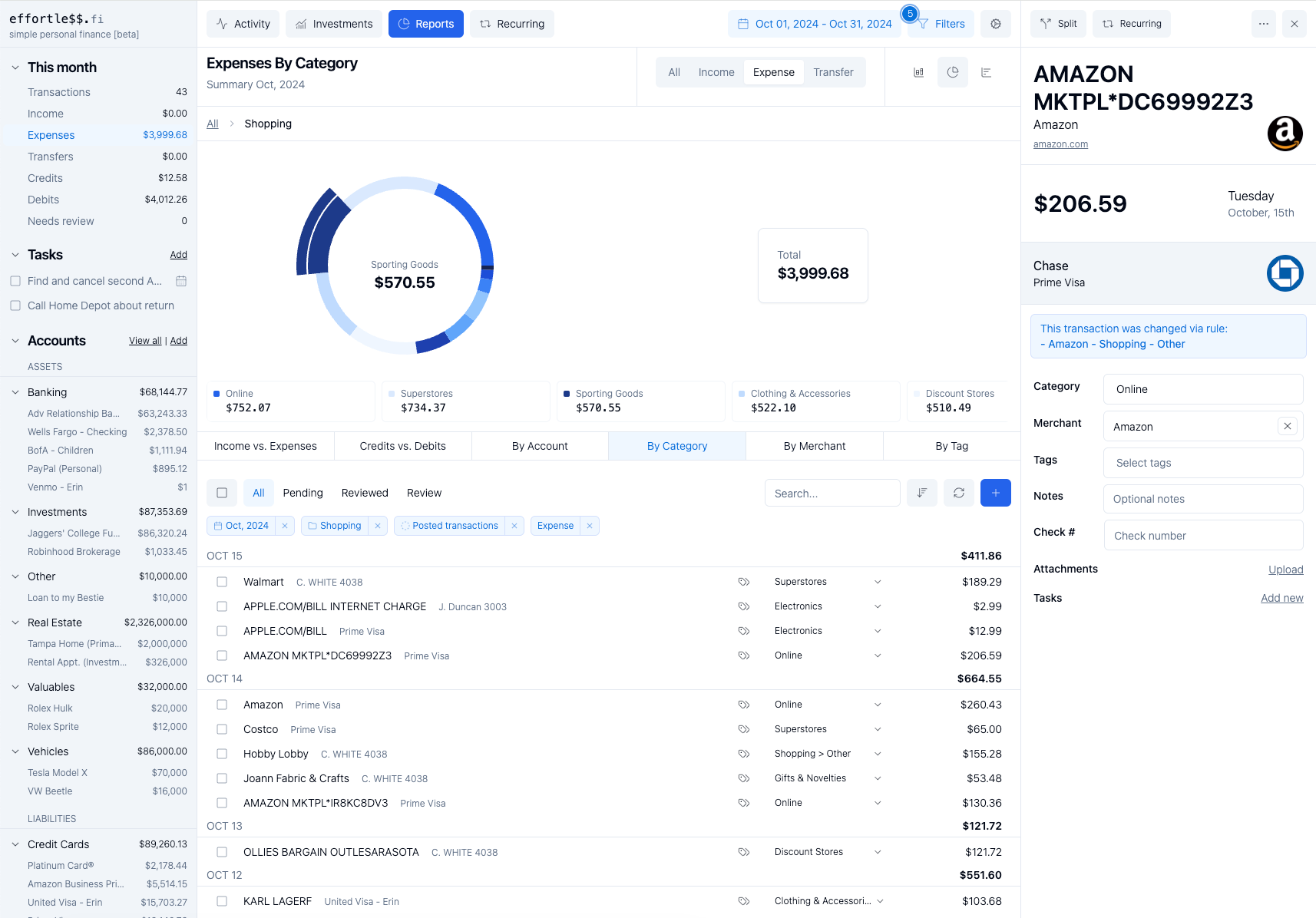Select the OLLIES BARGAIN transaction checkbox
Image resolution: width=1316 pixels, height=918 pixels.
click(x=222, y=852)
